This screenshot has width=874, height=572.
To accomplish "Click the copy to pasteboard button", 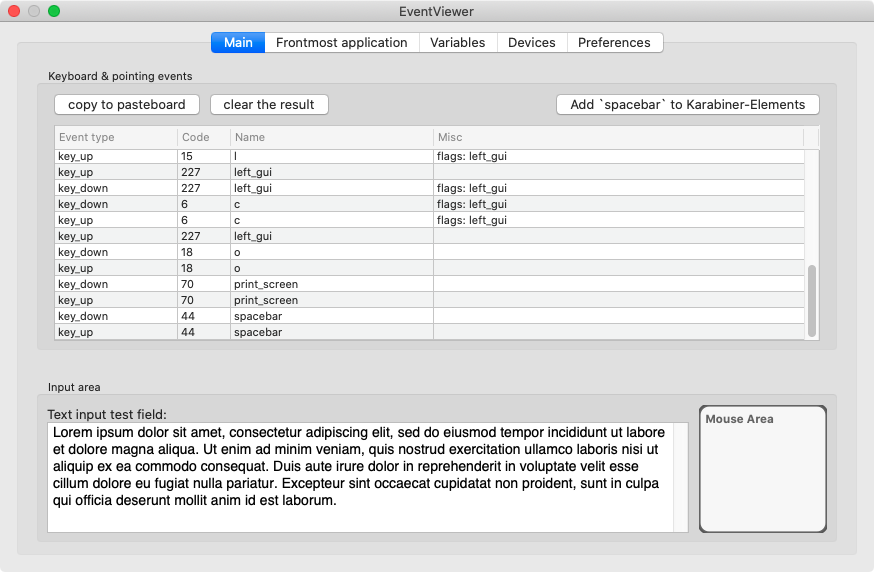I will (x=127, y=105).
